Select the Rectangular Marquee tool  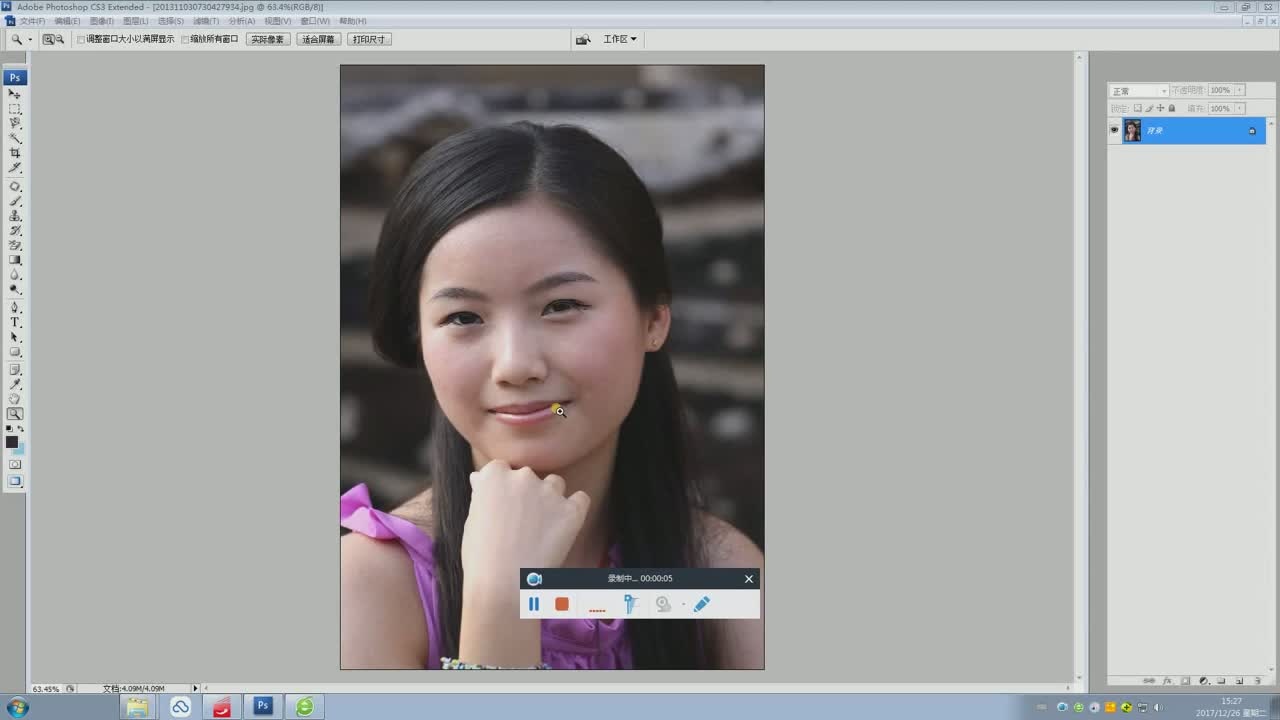pos(15,109)
